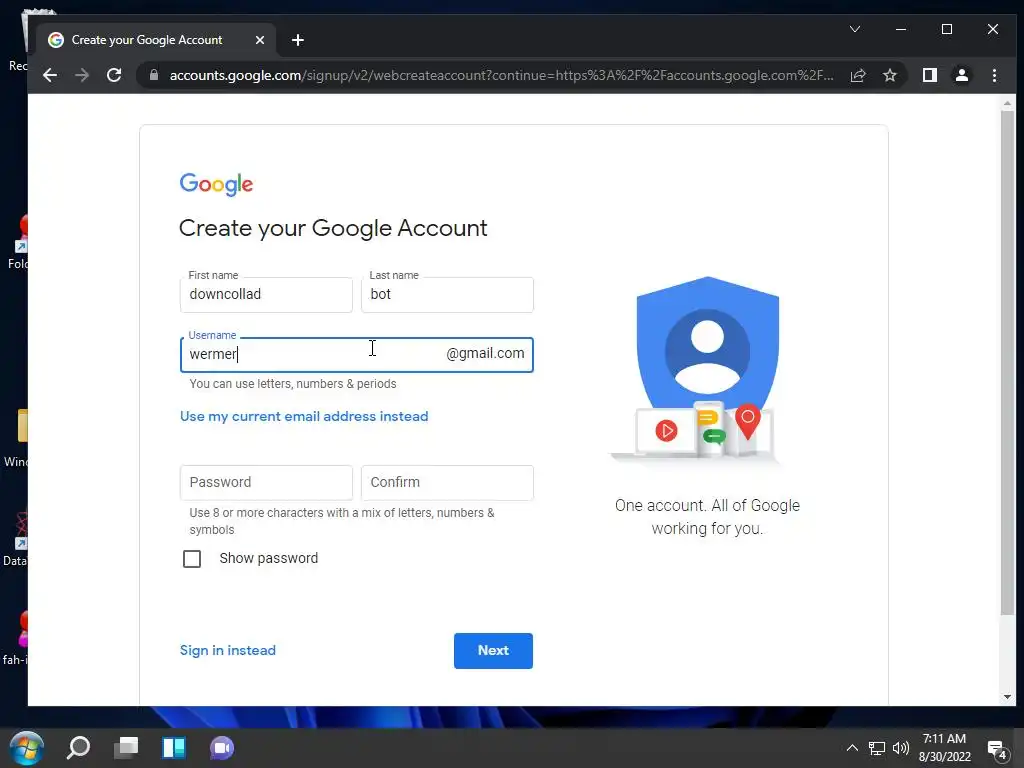
Task: Bookmark this page with the star icon
Action: [x=889, y=75]
